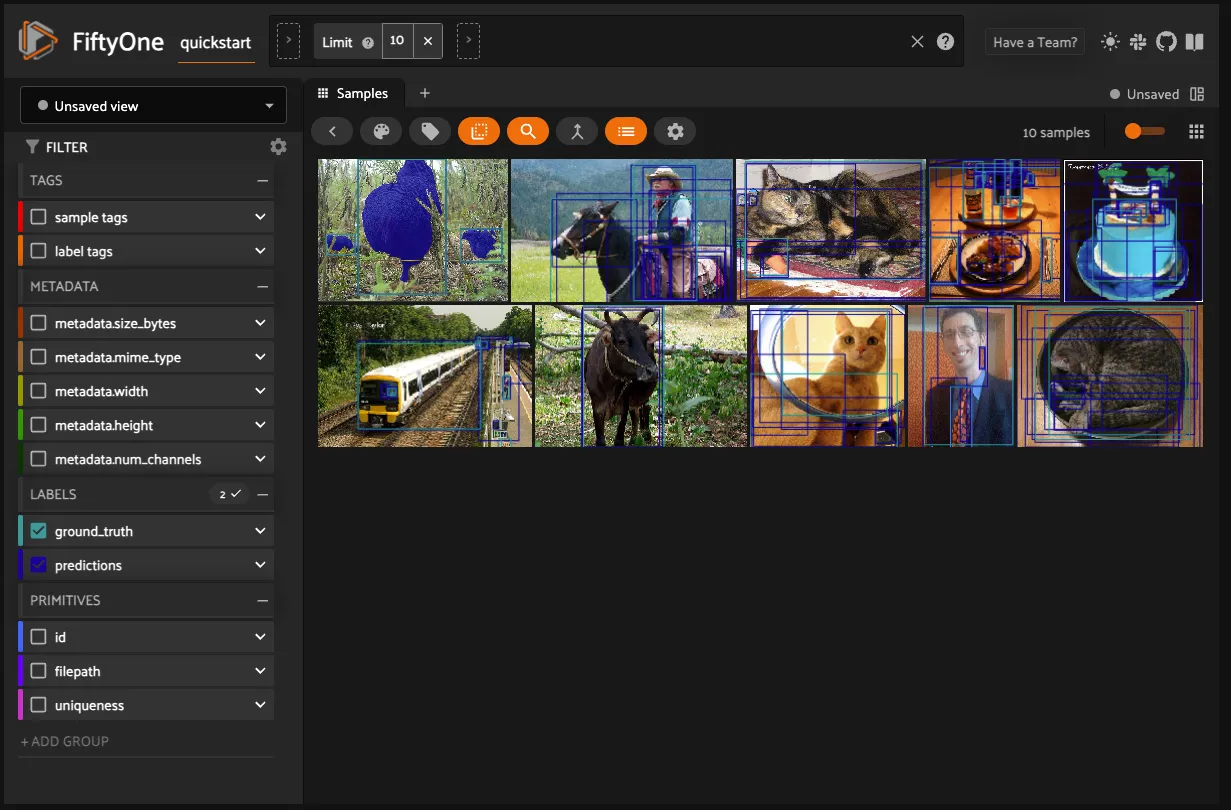Open filter sidebar settings gear

(x=278, y=147)
